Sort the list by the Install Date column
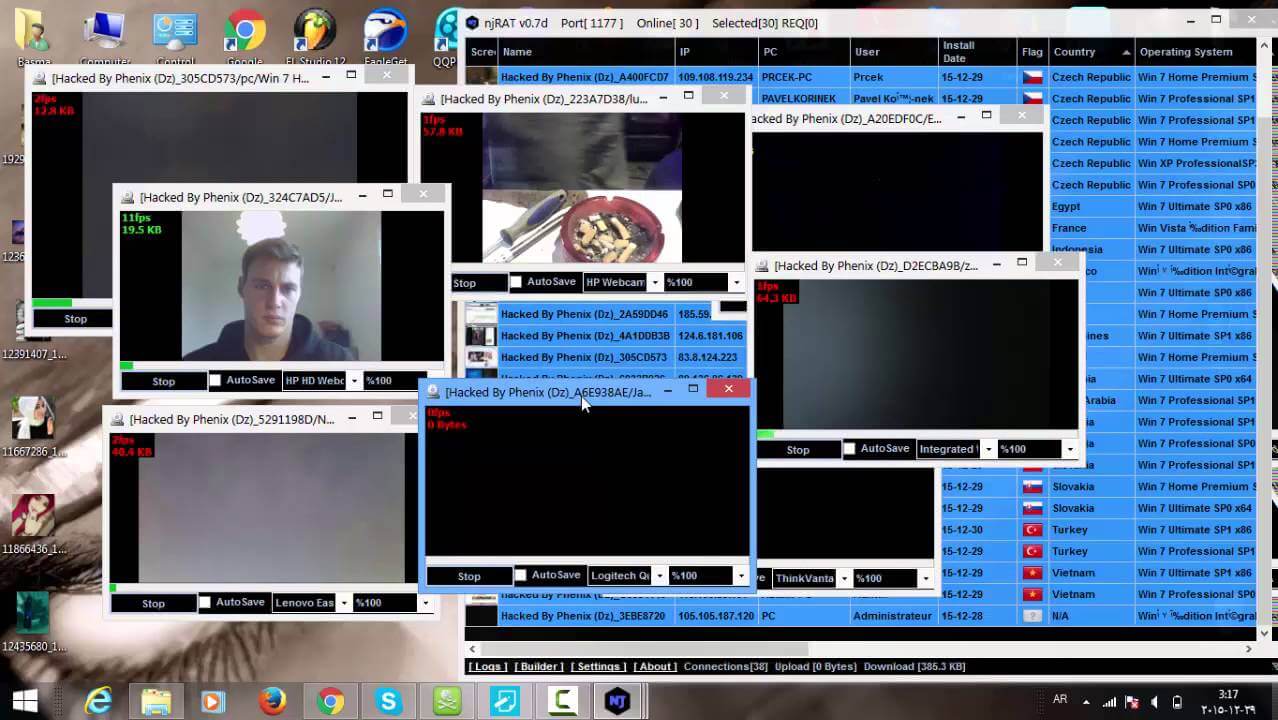The height and width of the screenshot is (720, 1278). tap(977, 52)
